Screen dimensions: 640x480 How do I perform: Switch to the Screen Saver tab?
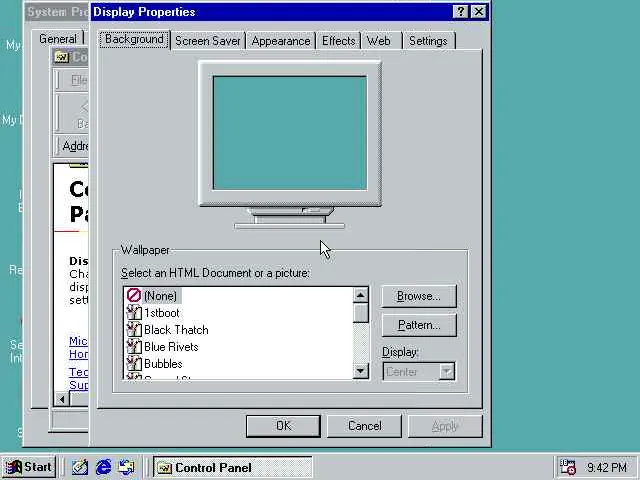point(208,41)
